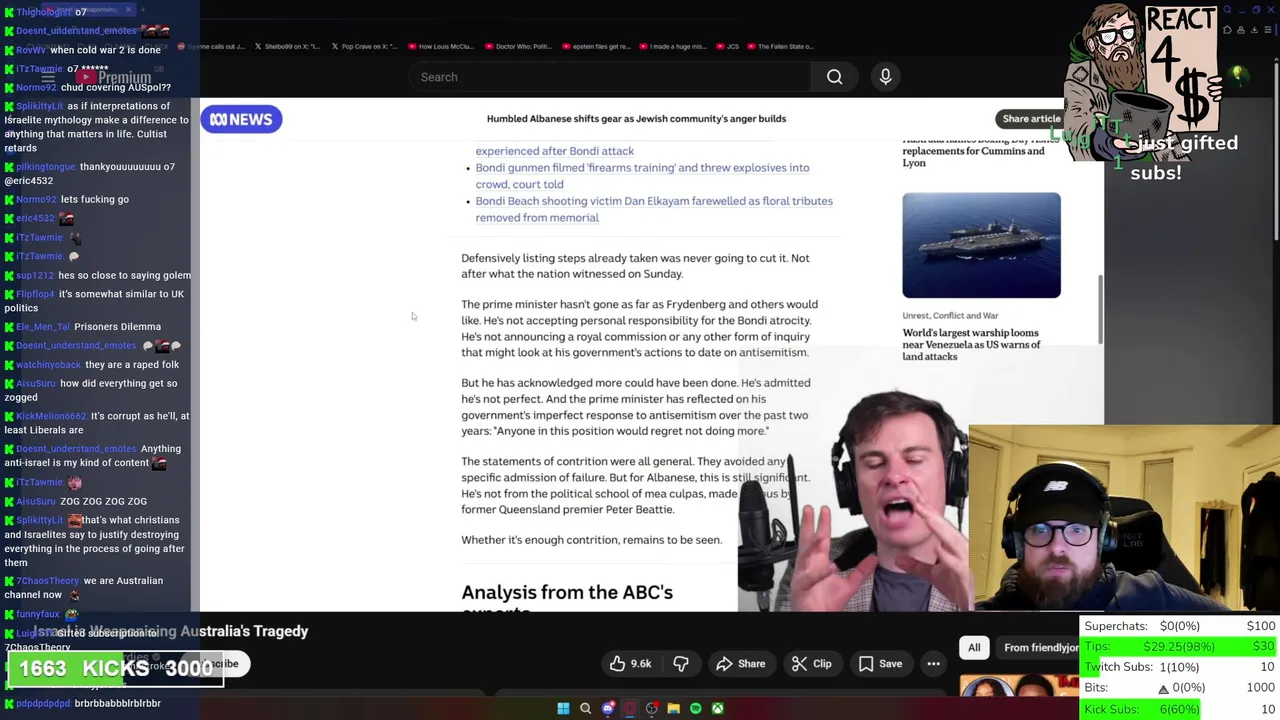Open the Windows Start menu

(x=563, y=709)
